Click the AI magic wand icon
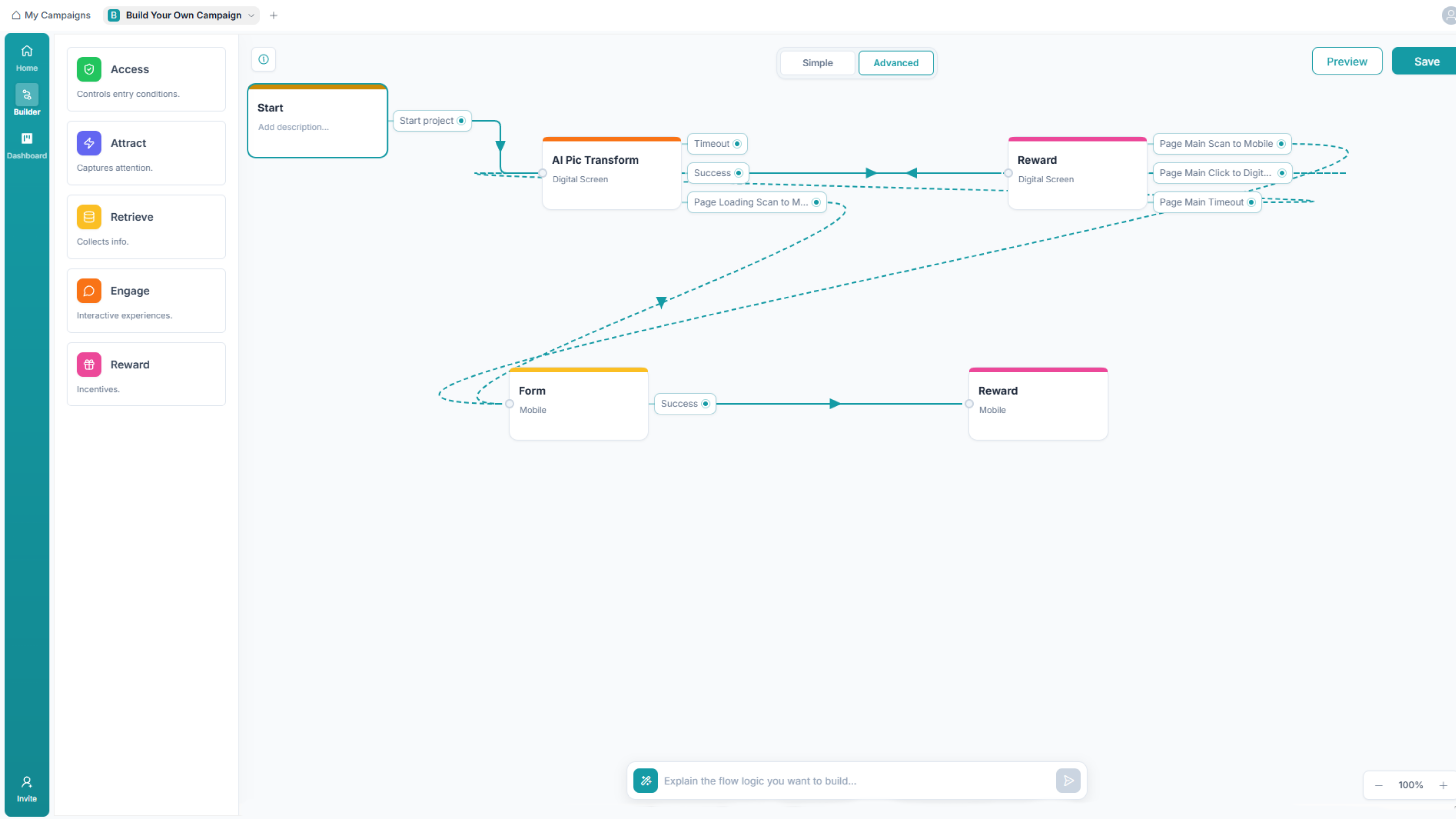 tap(645, 781)
